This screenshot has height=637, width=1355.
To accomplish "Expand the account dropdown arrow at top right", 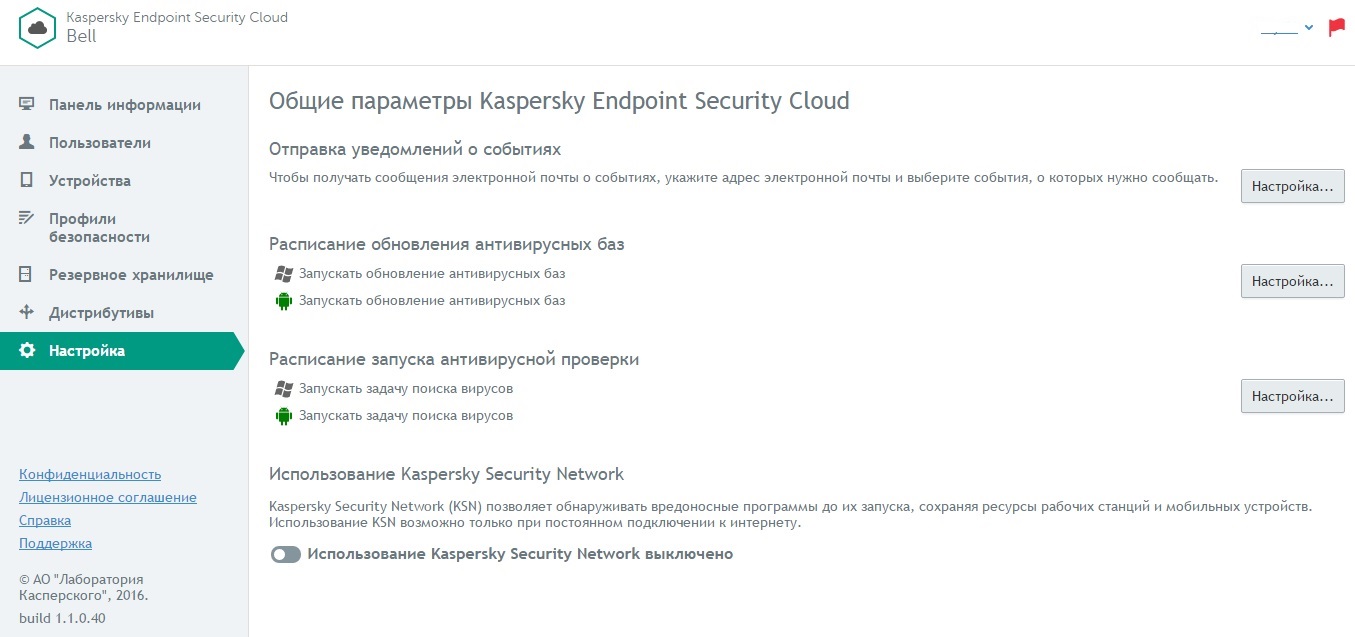I will pos(1309,28).
